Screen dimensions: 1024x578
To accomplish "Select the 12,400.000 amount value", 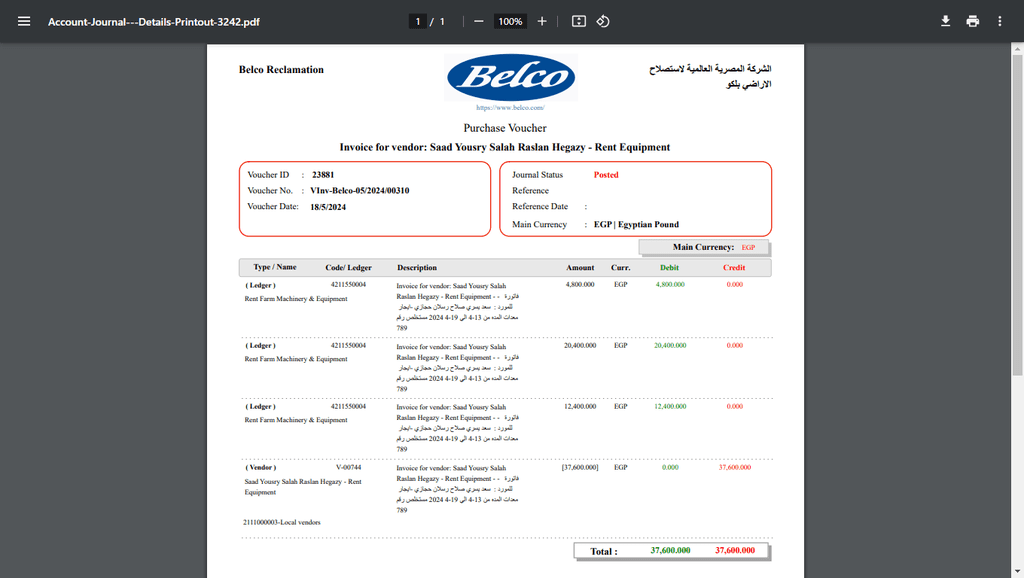I will pos(580,406).
